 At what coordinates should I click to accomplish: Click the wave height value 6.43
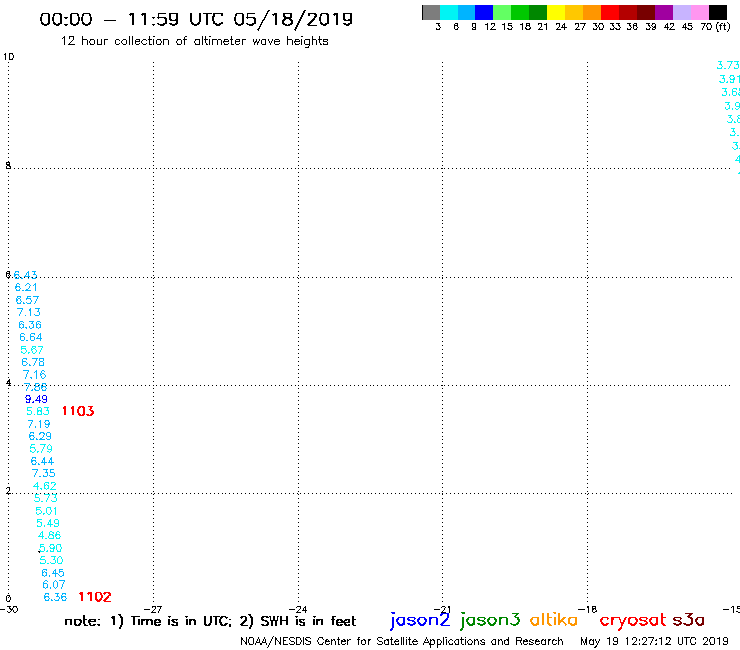[x=25, y=275]
